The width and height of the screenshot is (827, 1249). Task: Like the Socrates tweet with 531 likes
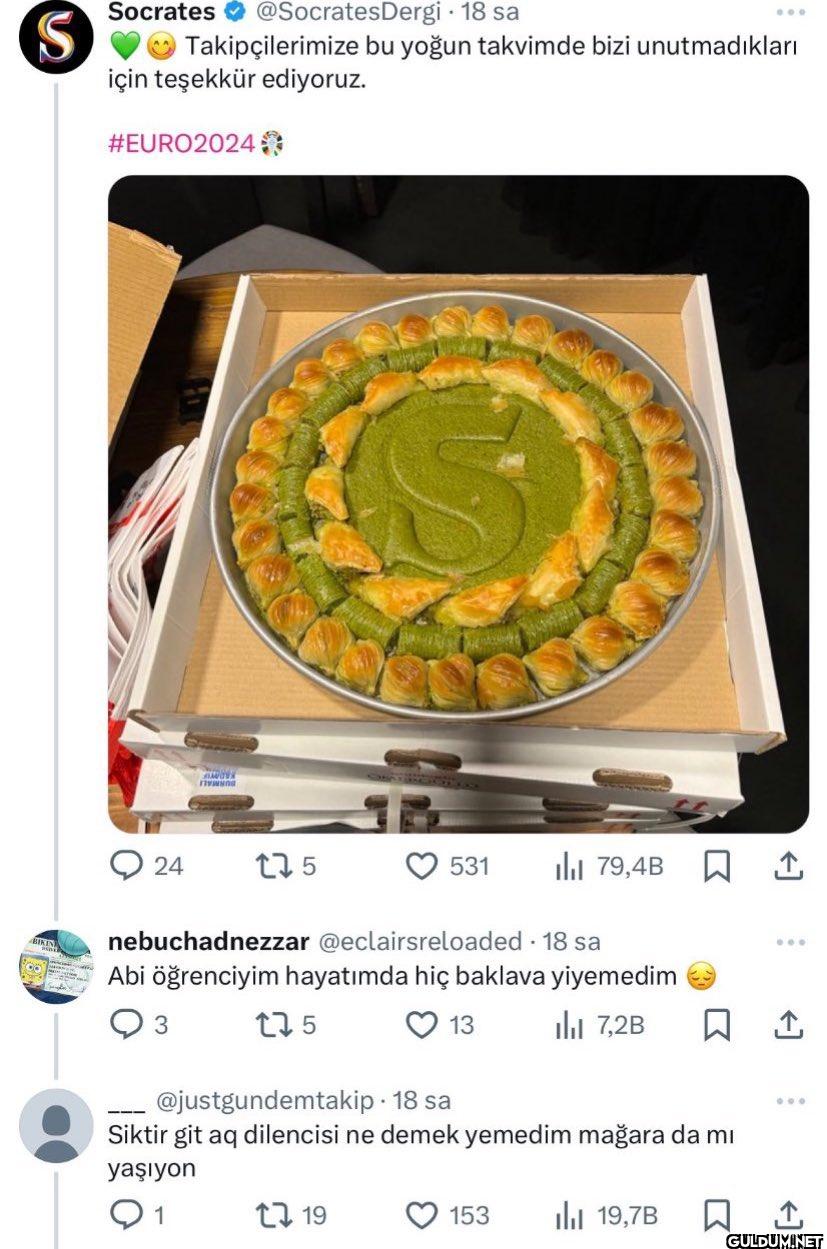point(421,866)
